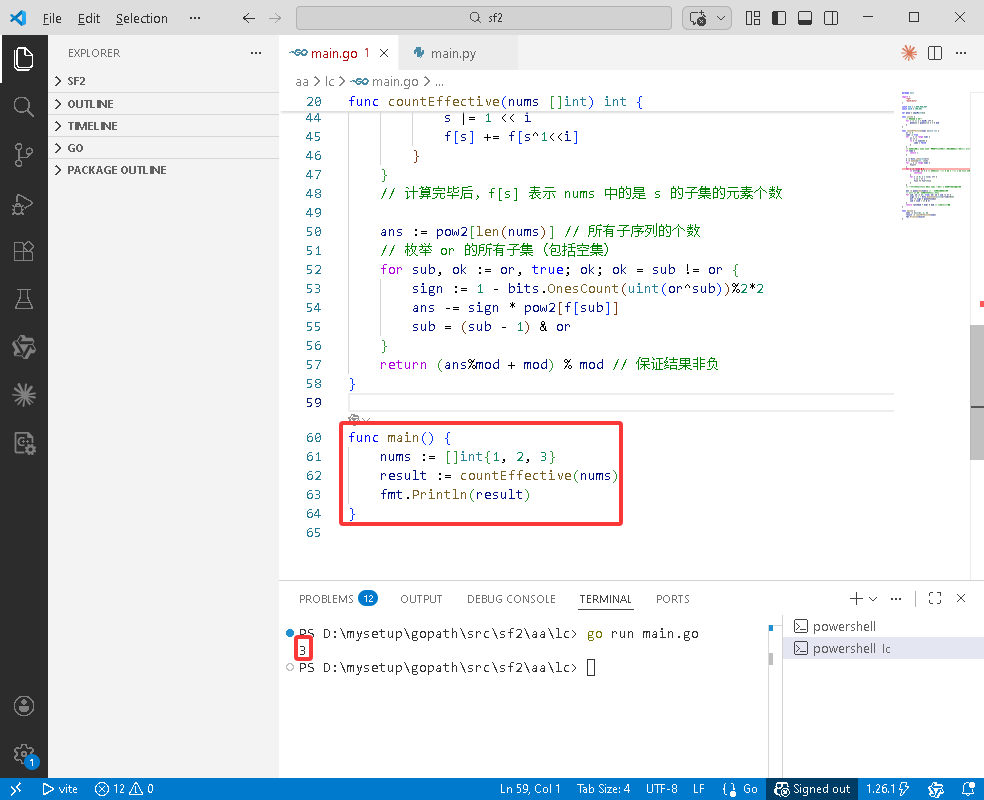
Task: Open editor More Actions ellipsis
Action: (x=961, y=53)
